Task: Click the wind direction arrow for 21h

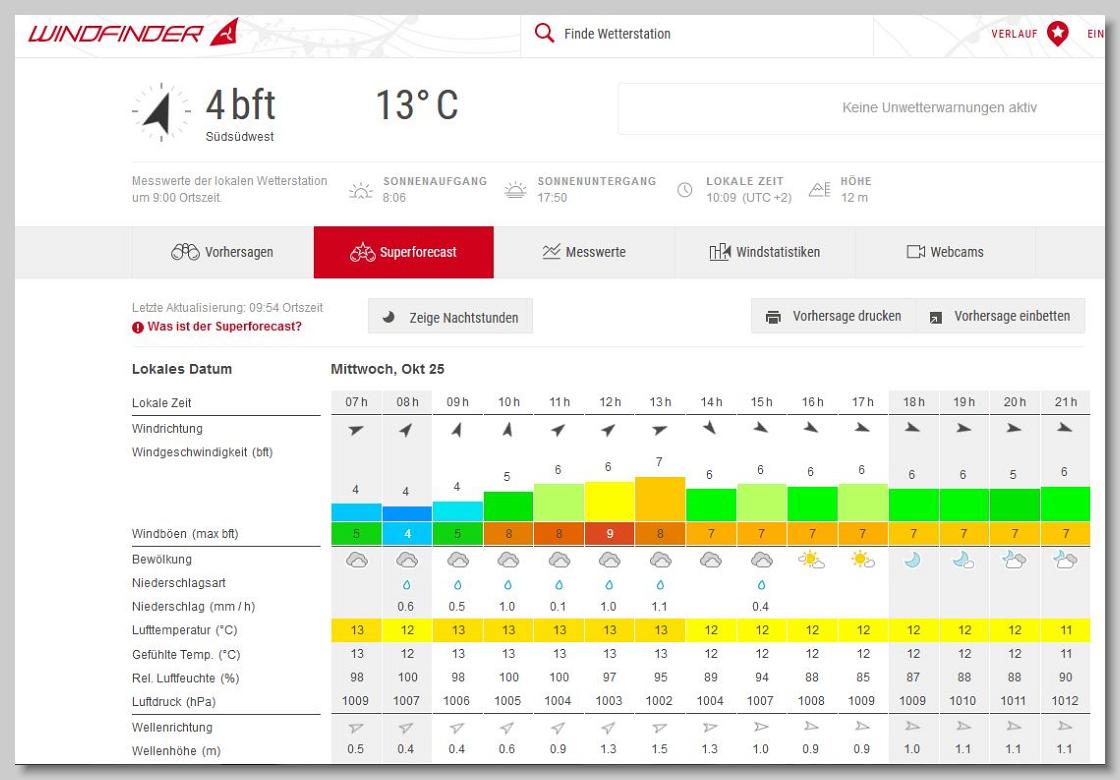Action: coord(1065,428)
